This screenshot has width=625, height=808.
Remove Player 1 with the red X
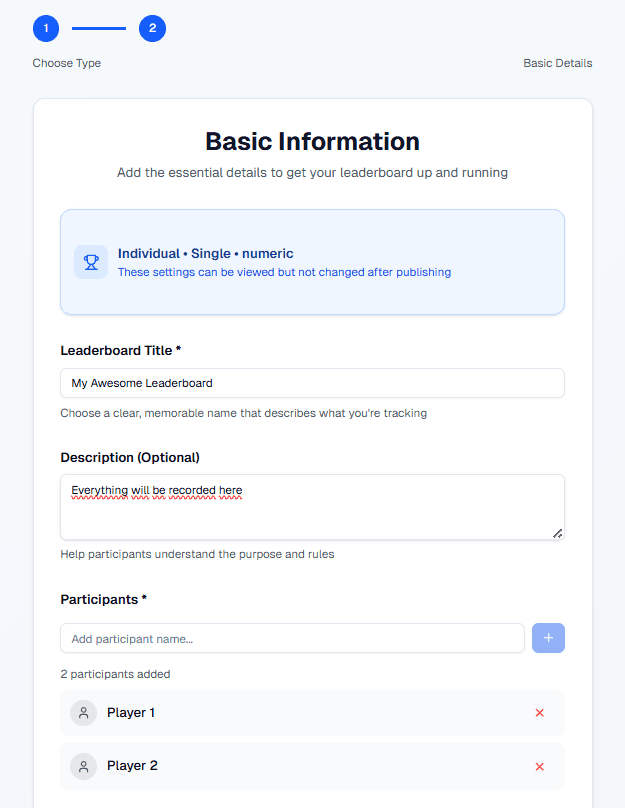click(x=539, y=712)
